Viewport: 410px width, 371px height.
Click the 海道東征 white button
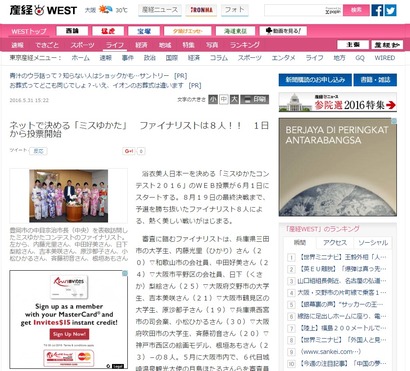(235, 31)
